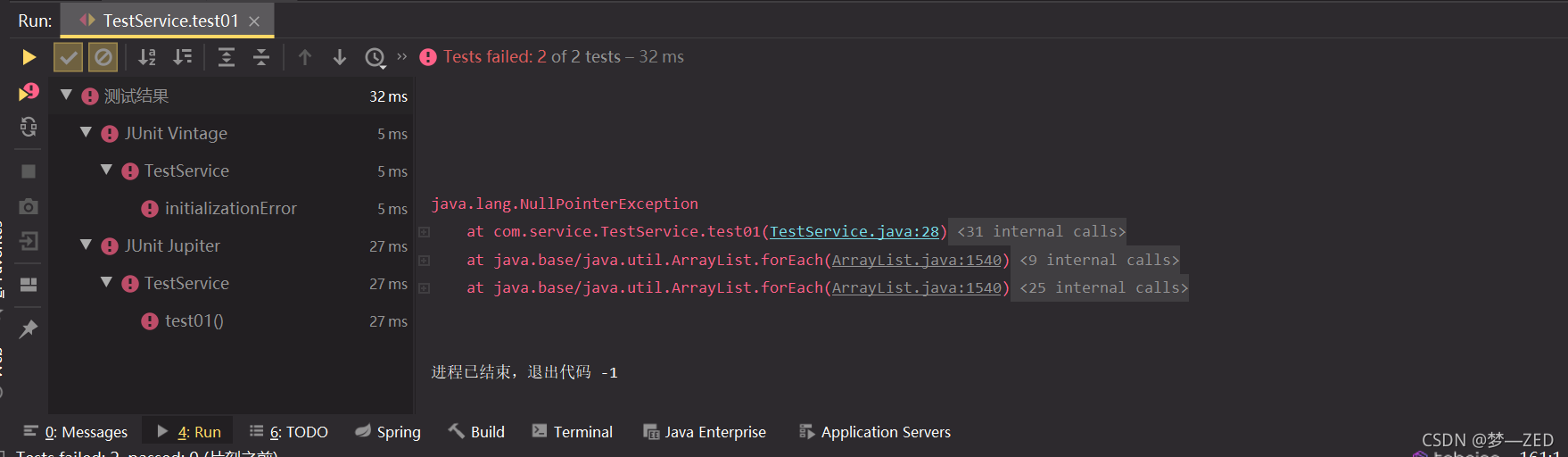
Task: Select the initializationError test row
Action: 231,209
